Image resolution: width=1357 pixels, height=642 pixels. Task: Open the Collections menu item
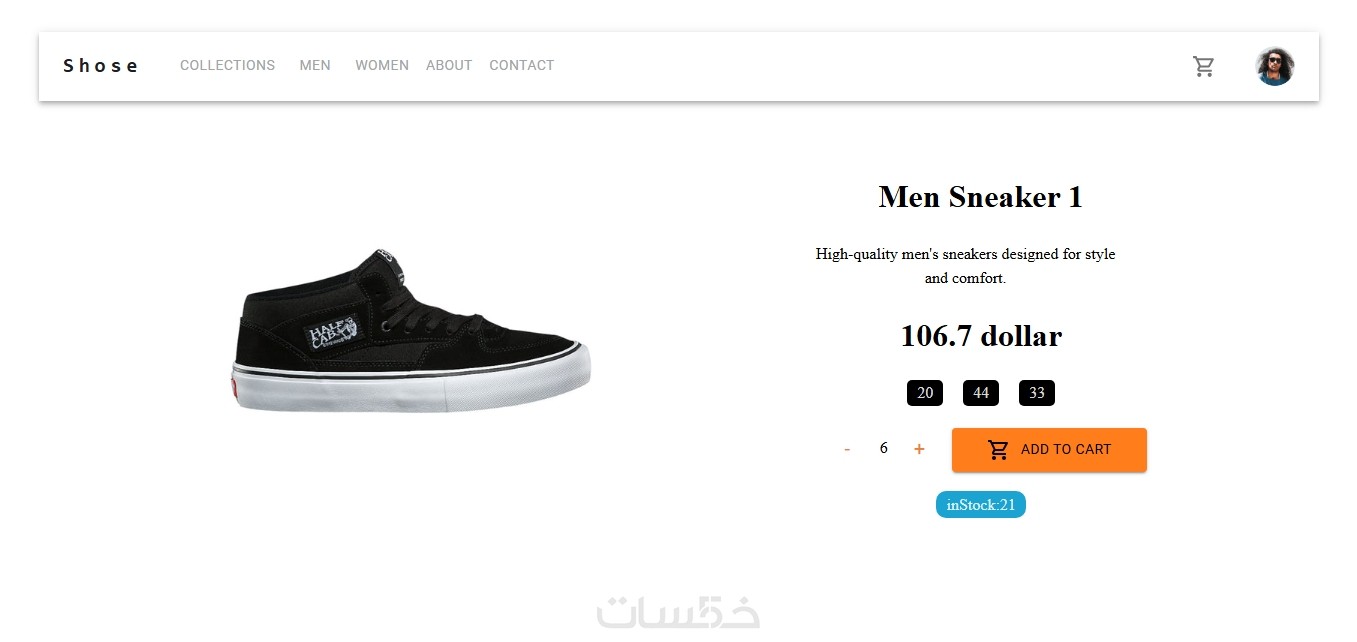(x=227, y=66)
